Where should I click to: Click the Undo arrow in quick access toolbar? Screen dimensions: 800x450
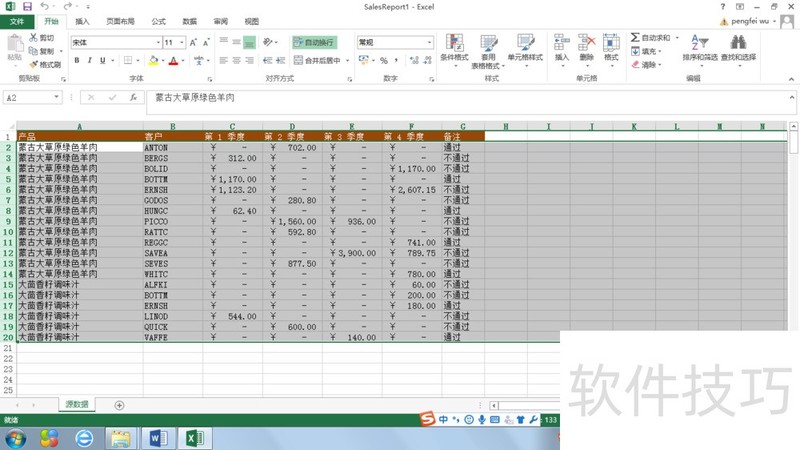tap(45, 7)
